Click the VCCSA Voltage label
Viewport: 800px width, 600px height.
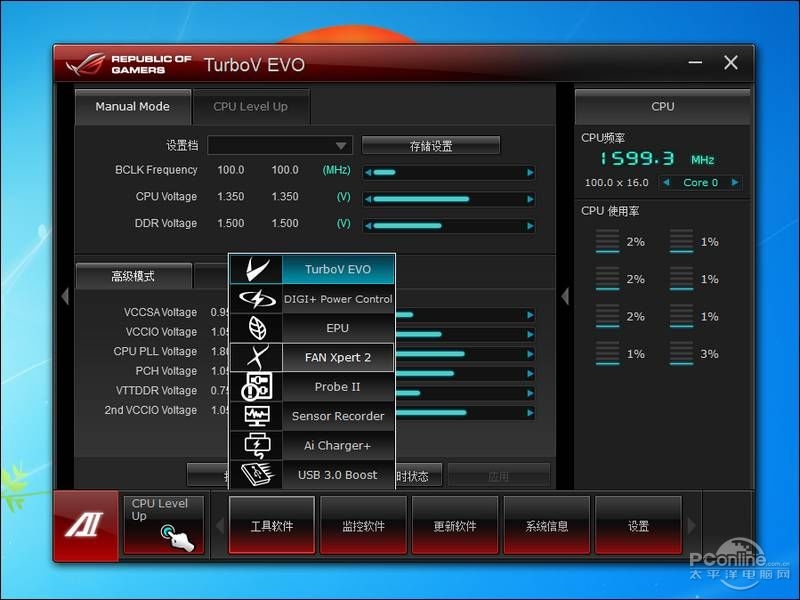point(160,312)
